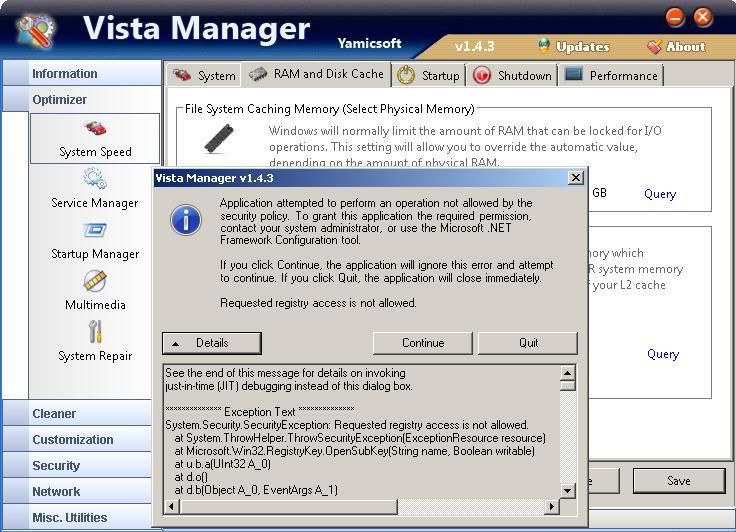Expand the Cleaner sidebar category
The height and width of the screenshot is (532, 736).
pos(54,413)
